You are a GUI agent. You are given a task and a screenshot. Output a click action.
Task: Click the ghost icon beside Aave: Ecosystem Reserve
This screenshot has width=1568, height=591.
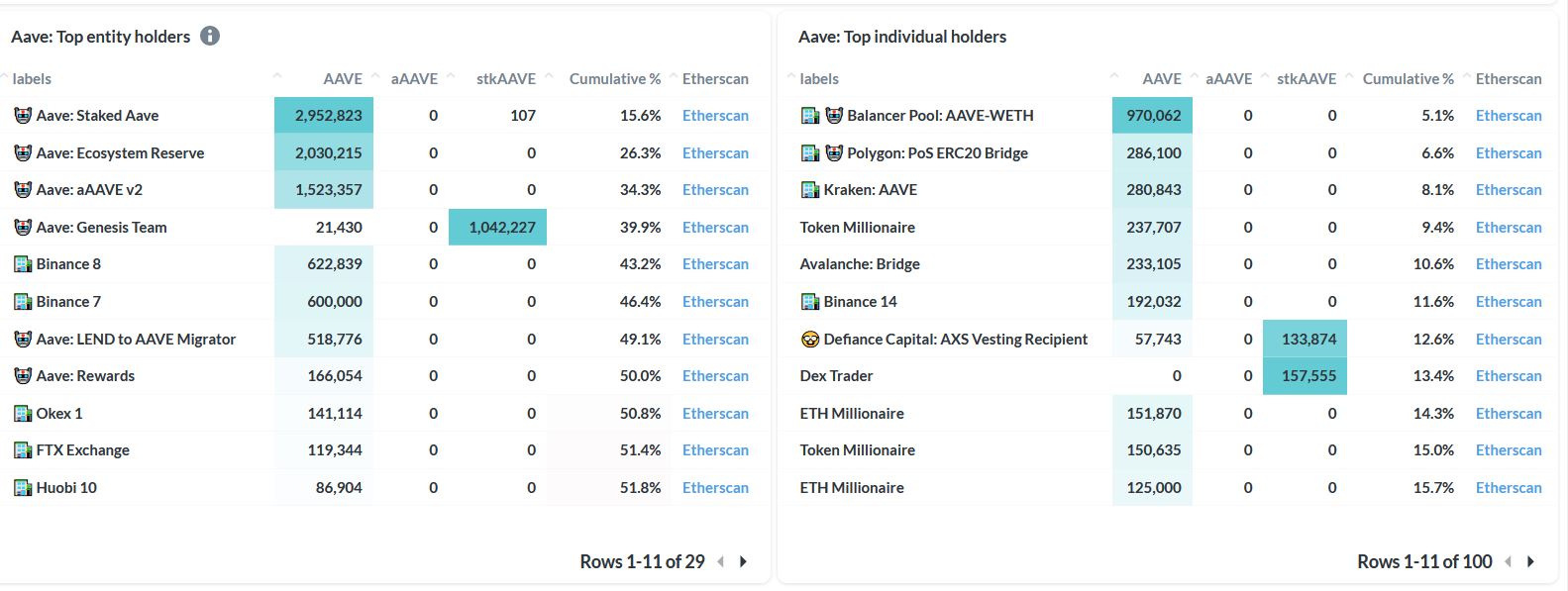pos(23,152)
